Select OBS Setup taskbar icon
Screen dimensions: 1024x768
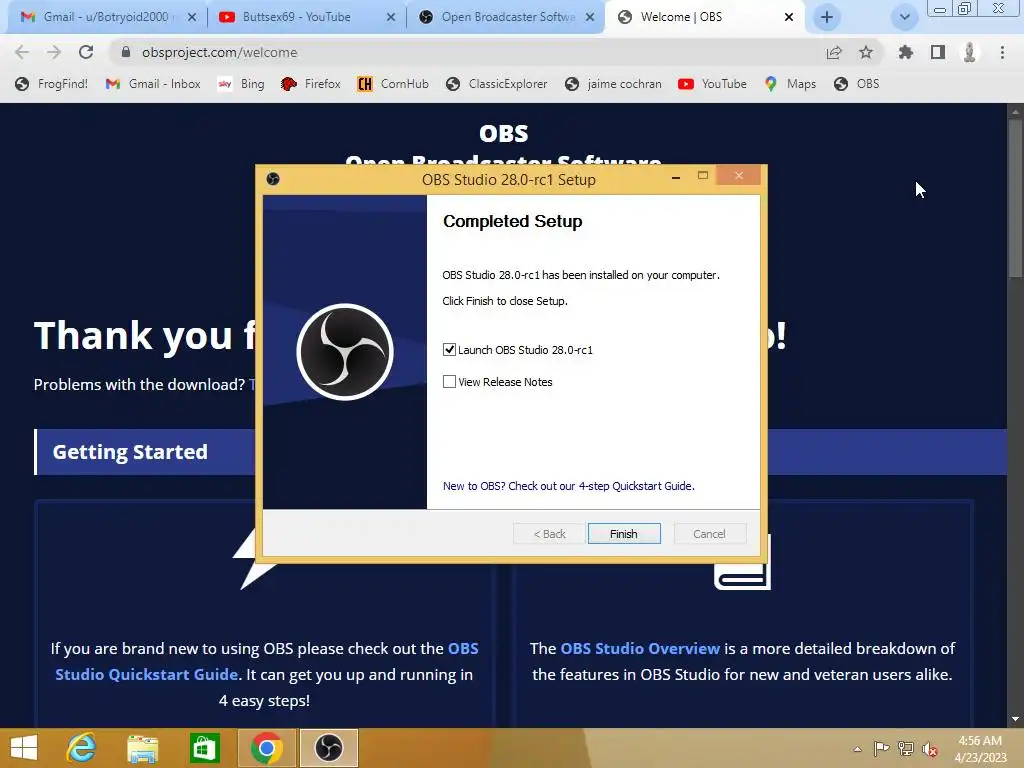(x=328, y=748)
